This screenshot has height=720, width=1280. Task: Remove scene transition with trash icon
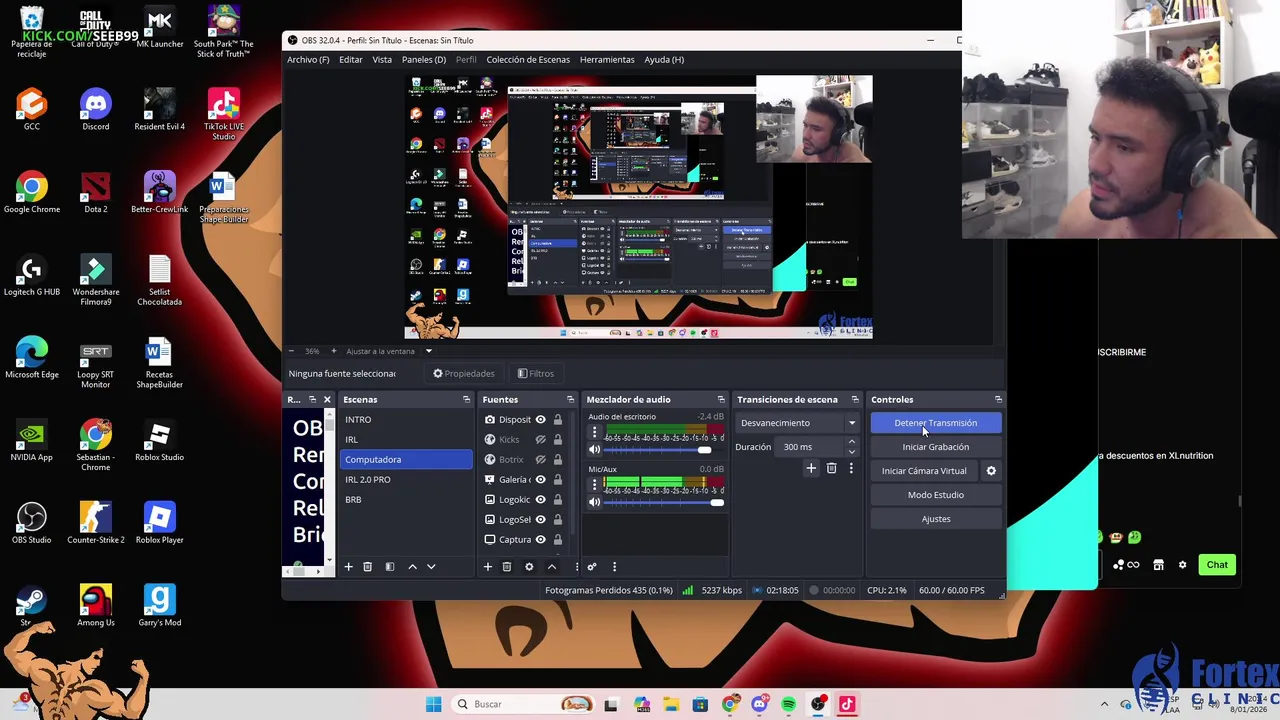[831, 468]
